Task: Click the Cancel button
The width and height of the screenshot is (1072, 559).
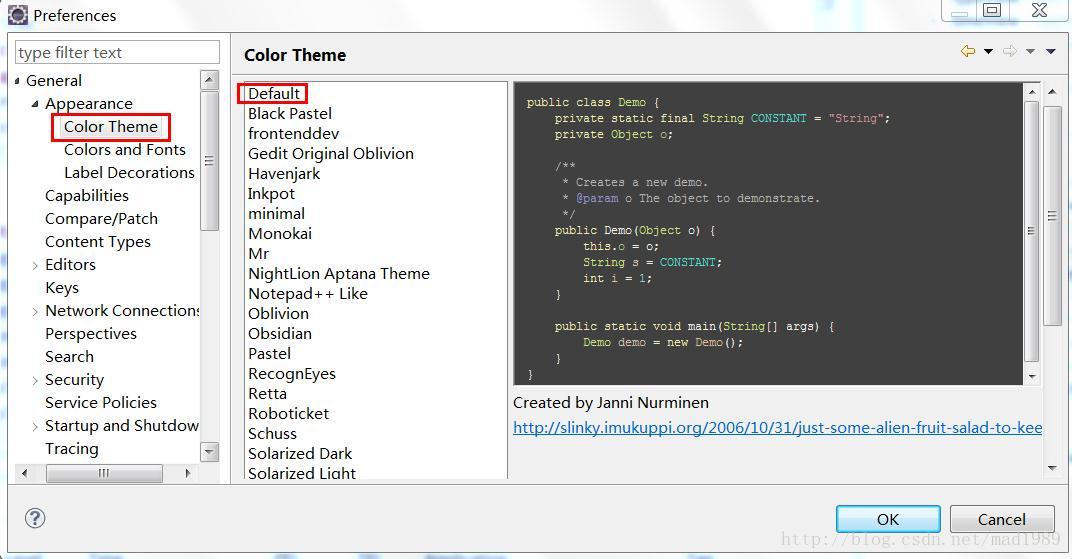Action: 1002,519
